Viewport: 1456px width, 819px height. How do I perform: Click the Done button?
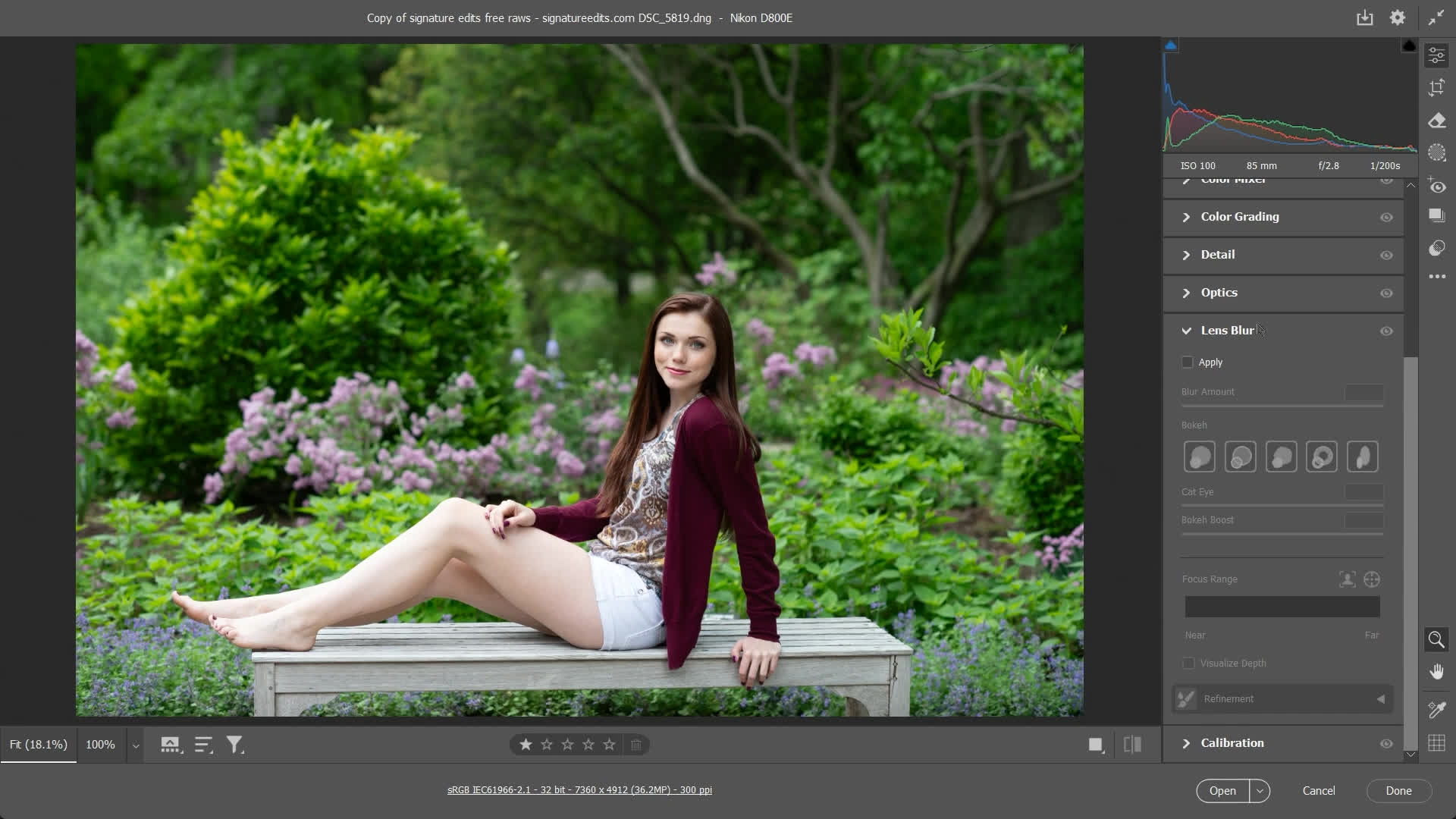pos(1398,791)
